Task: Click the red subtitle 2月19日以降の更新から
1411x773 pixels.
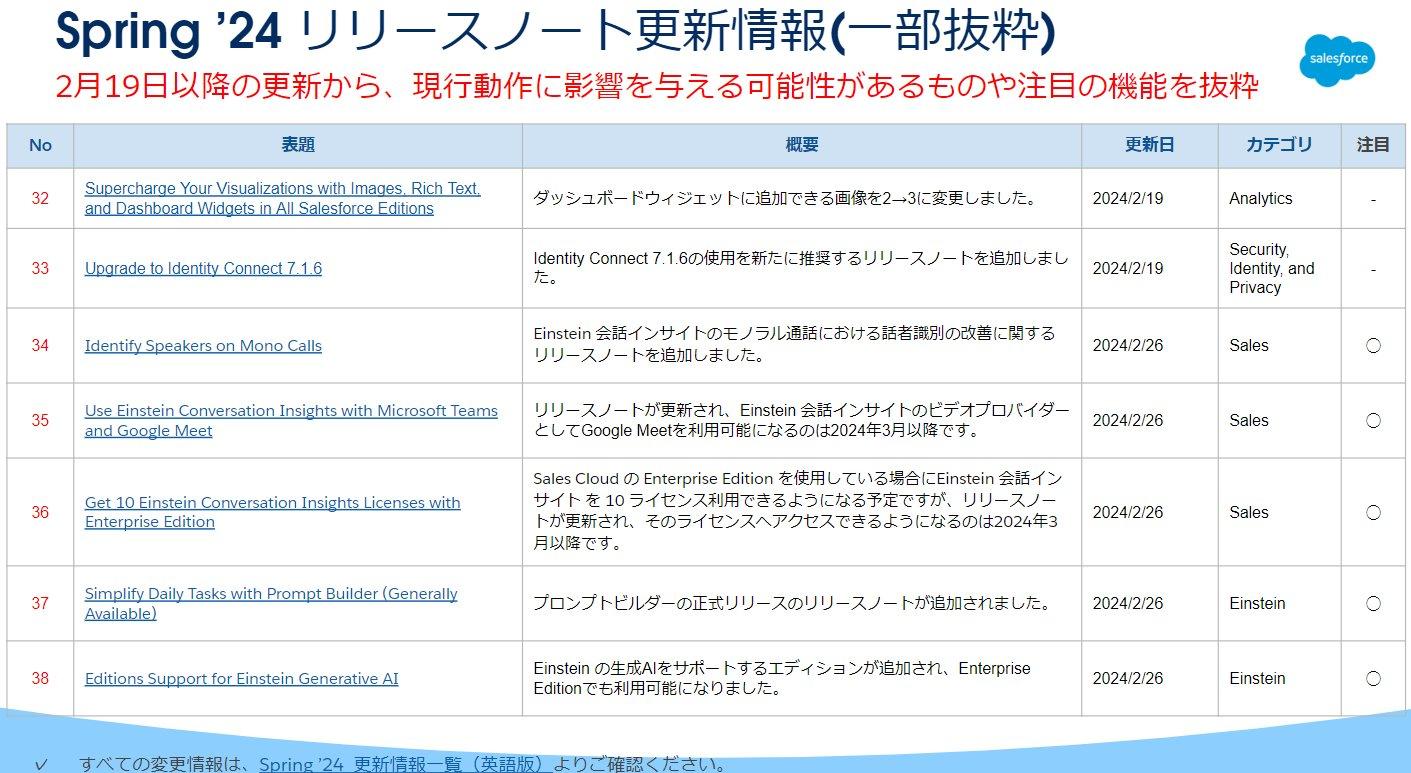Action: tap(657, 86)
